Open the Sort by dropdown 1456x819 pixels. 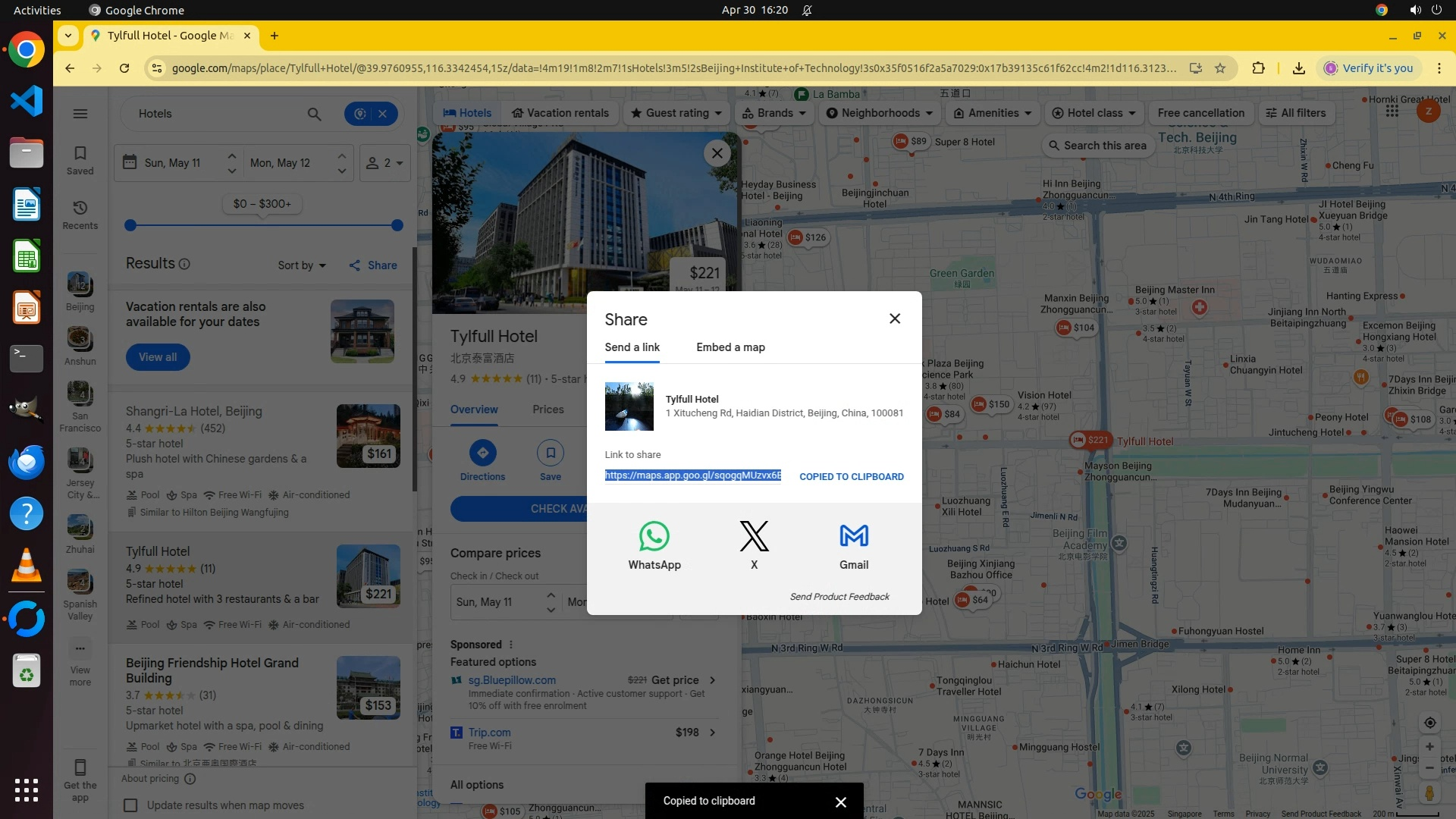point(301,265)
